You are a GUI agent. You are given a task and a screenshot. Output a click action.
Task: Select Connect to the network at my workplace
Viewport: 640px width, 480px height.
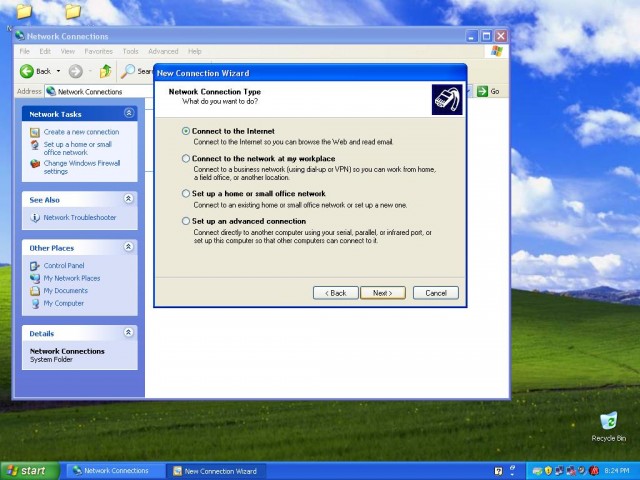(186, 158)
